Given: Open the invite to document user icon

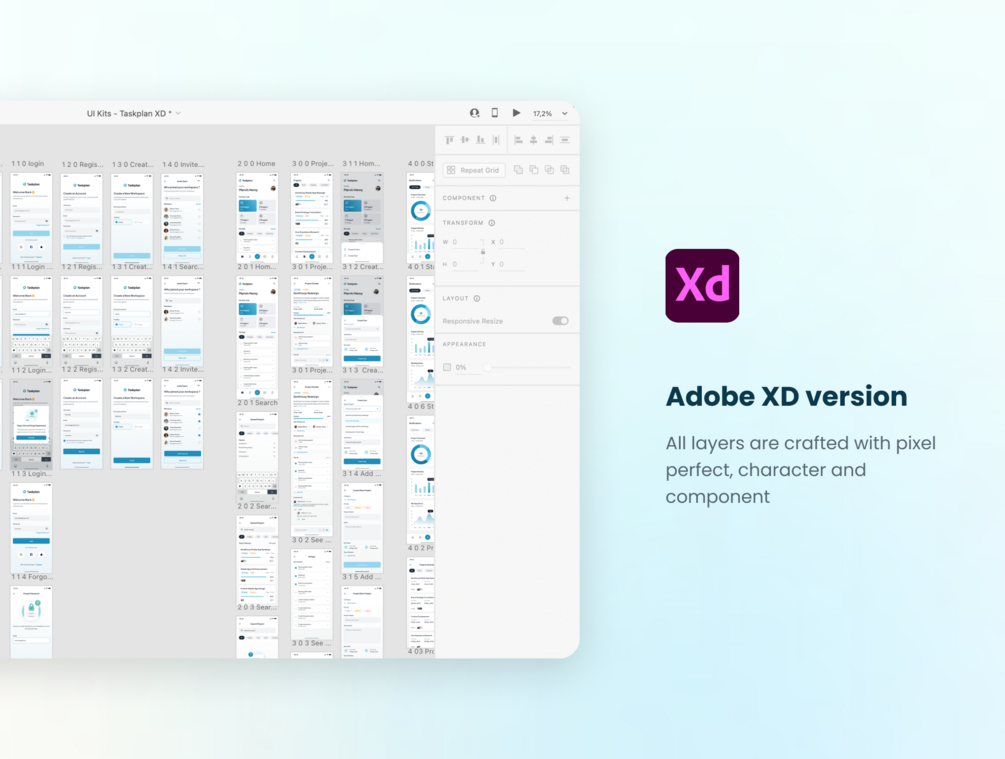Looking at the screenshot, I should (x=474, y=113).
